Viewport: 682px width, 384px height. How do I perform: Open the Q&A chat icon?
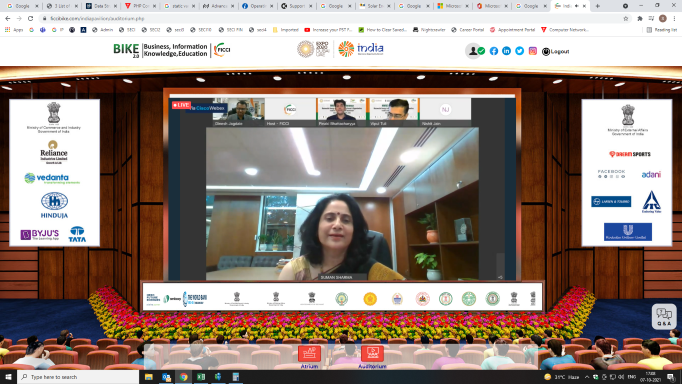(x=664, y=316)
